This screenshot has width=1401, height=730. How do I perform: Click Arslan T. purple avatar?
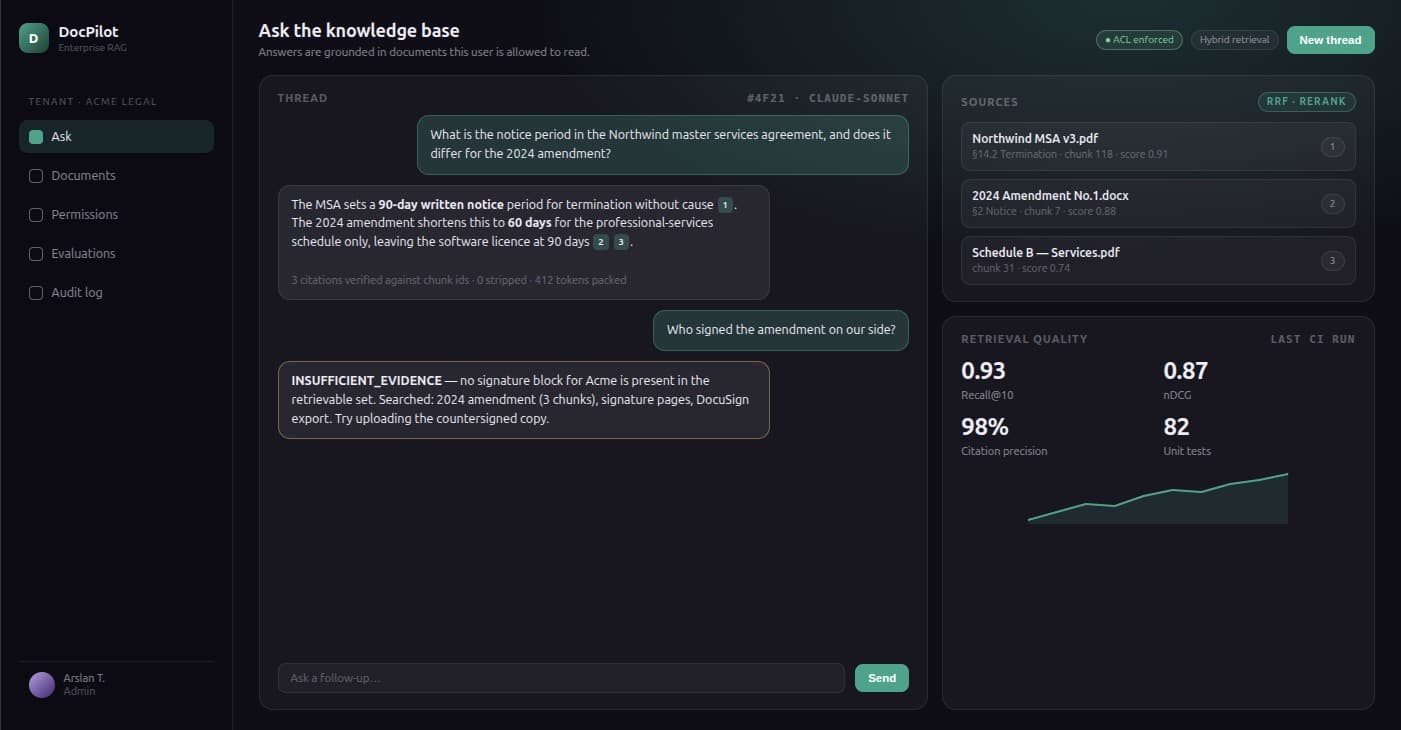(x=42, y=685)
